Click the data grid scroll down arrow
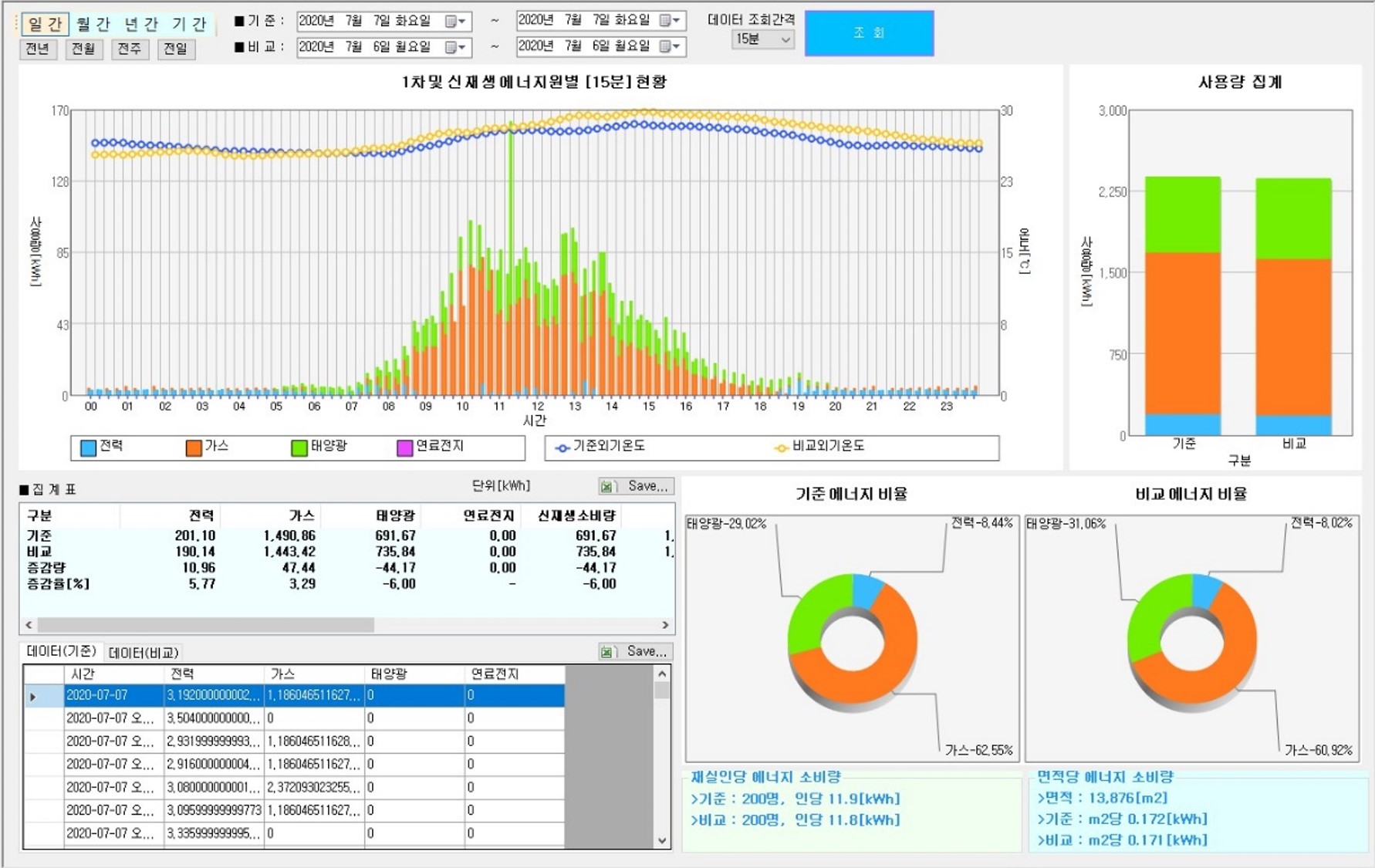The width and height of the screenshot is (1375, 868). pos(661,840)
